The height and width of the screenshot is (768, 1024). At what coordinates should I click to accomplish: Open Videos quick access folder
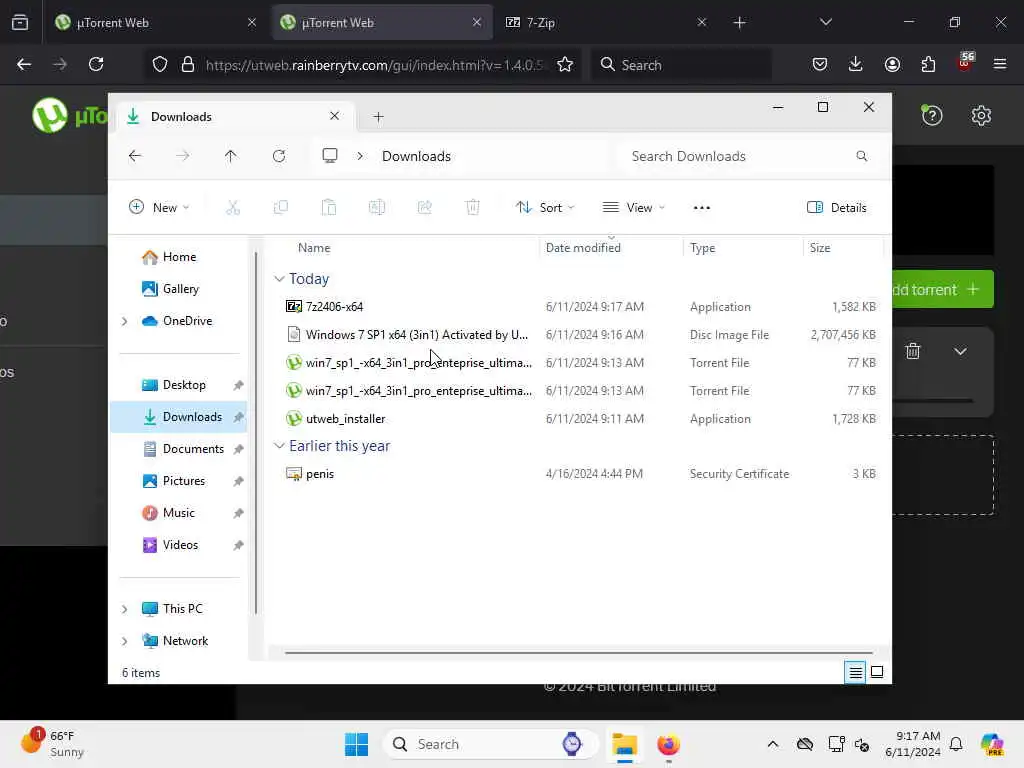coord(170,545)
